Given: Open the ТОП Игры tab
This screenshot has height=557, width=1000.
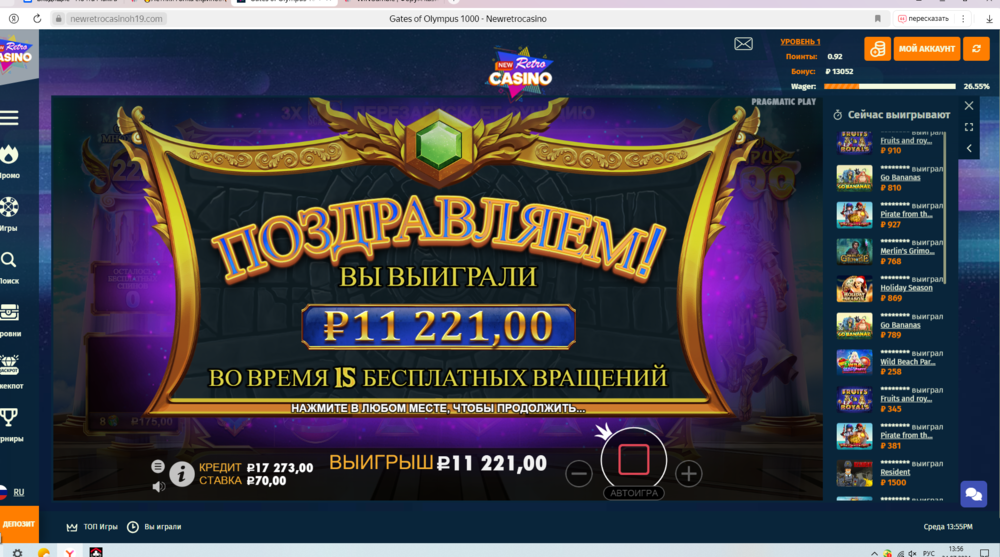Looking at the screenshot, I should [92, 527].
